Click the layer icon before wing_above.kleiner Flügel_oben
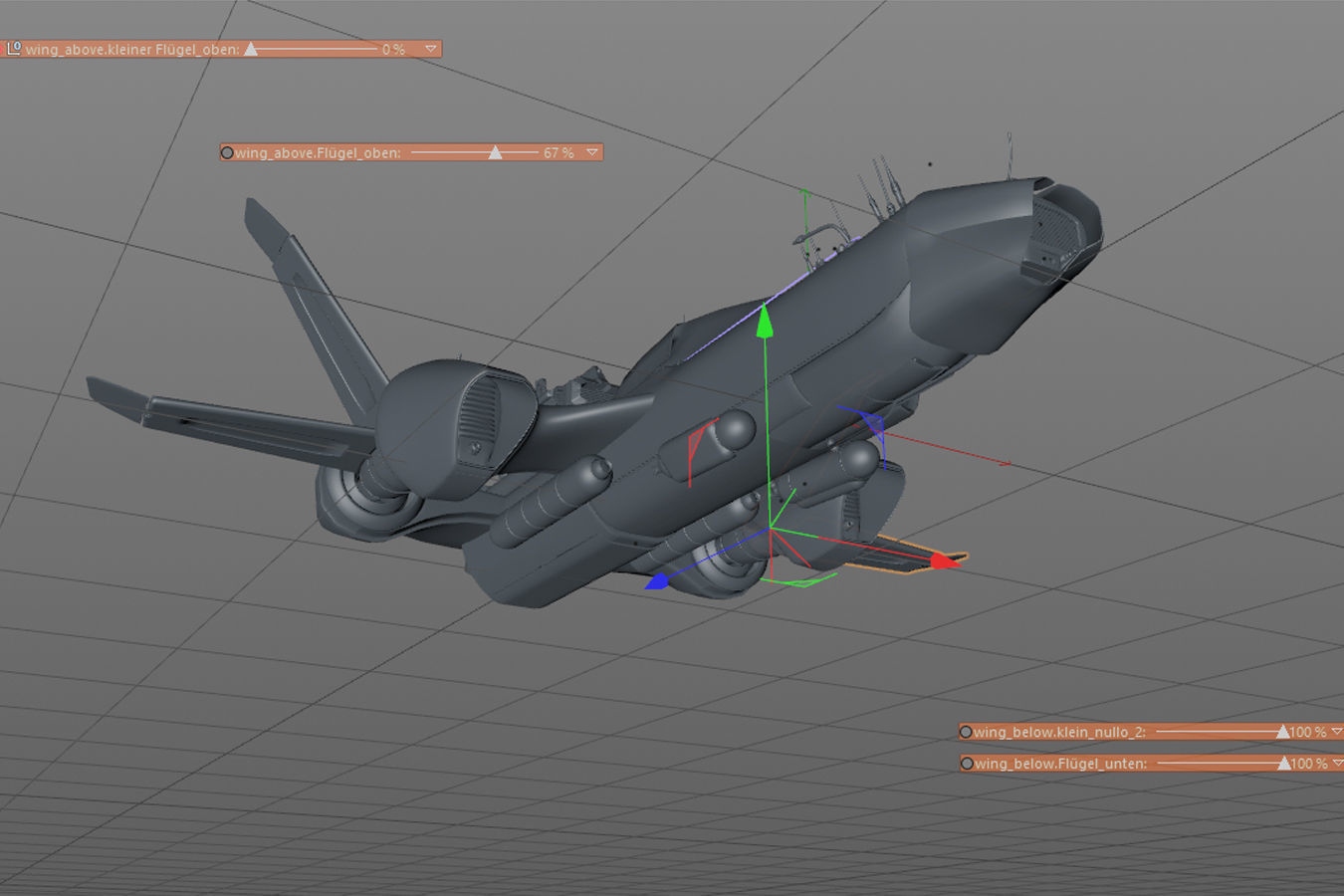The width and height of the screenshot is (1344, 896). point(13,48)
